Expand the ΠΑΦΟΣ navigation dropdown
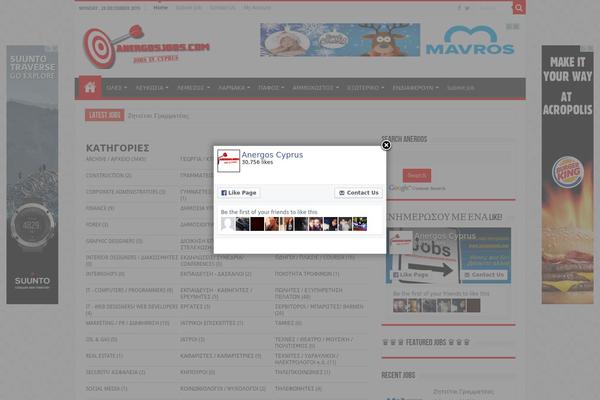This screenshot has height=400, width=600. tap(271, 88)
